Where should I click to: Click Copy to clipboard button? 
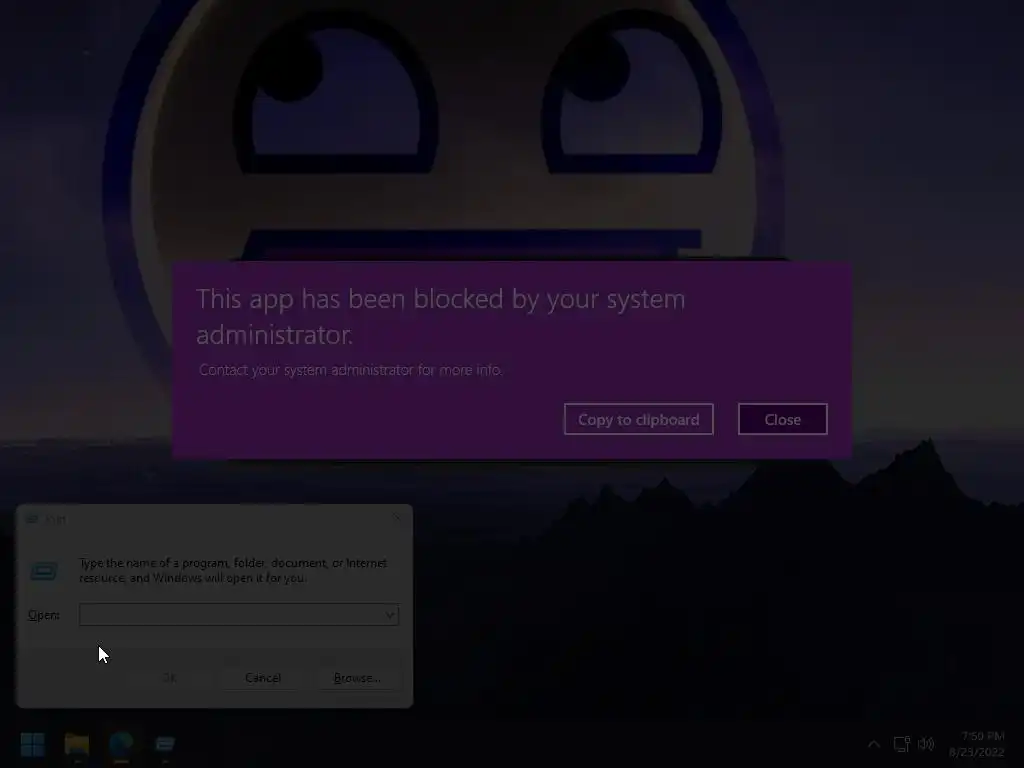coord(639,419)
